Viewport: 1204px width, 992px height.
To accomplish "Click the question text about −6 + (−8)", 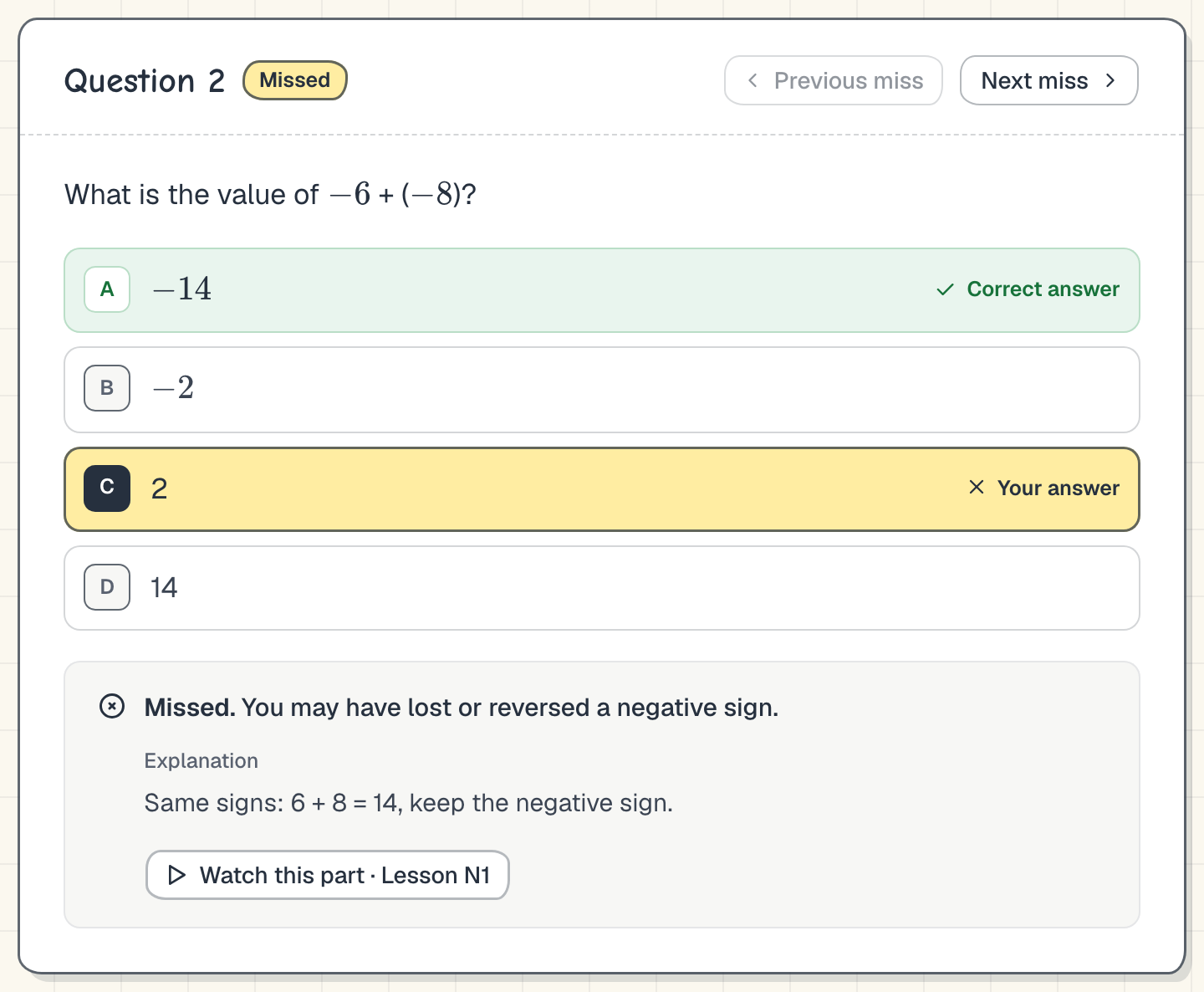I will (x=270, y=194).
